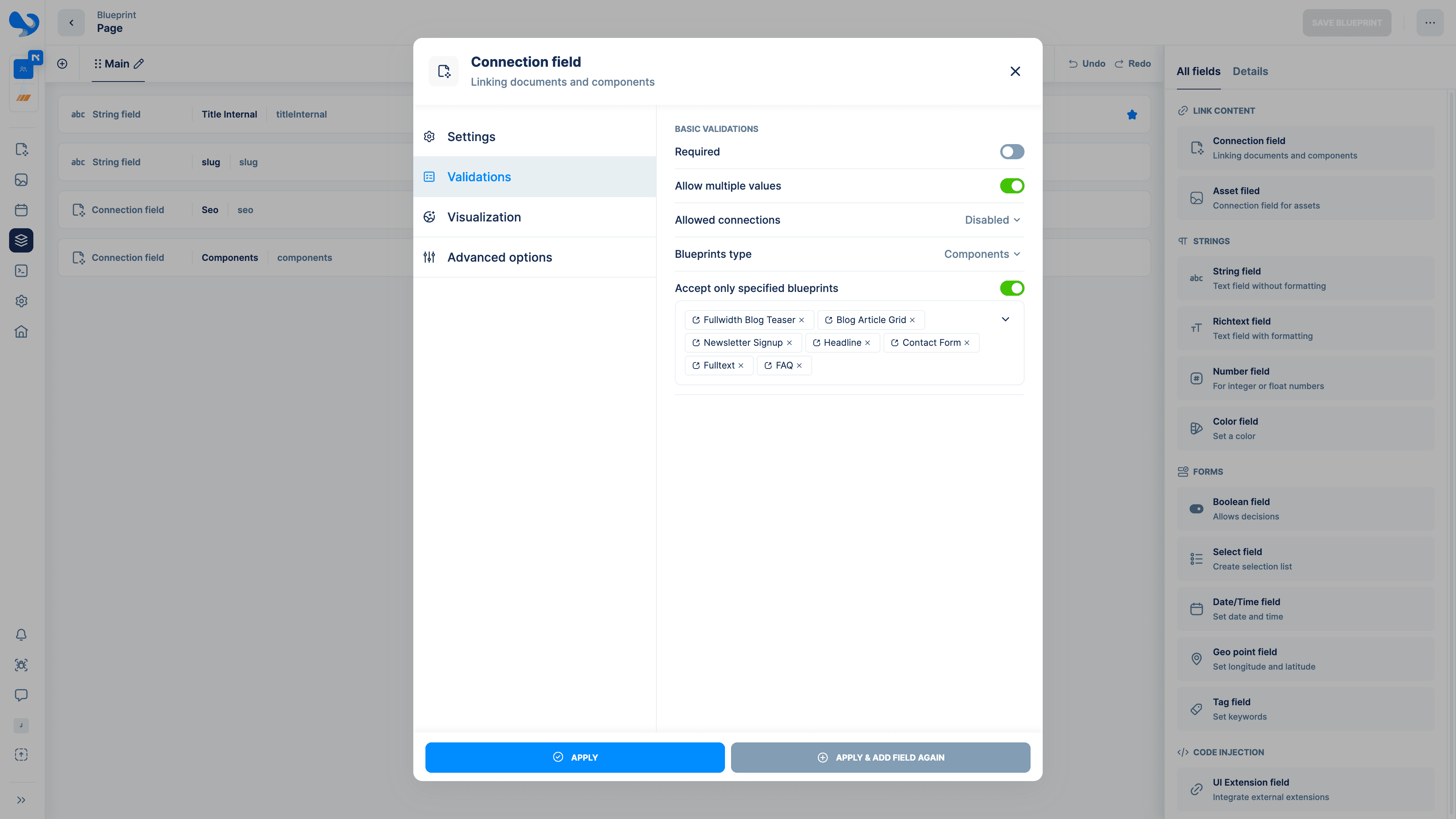Open the Blueprints type Components dropdown
Screen dimensions: 1456x819
[982, 254]
